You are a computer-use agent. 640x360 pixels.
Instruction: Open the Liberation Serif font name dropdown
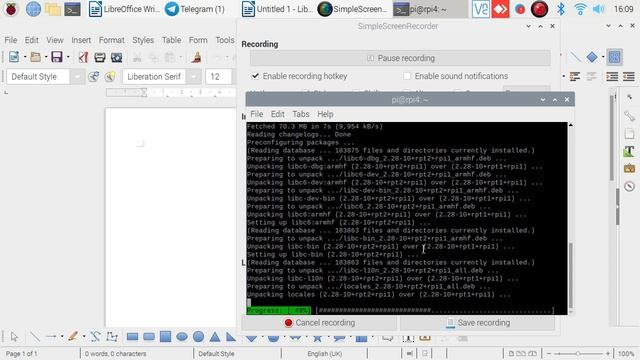(194, 77)
